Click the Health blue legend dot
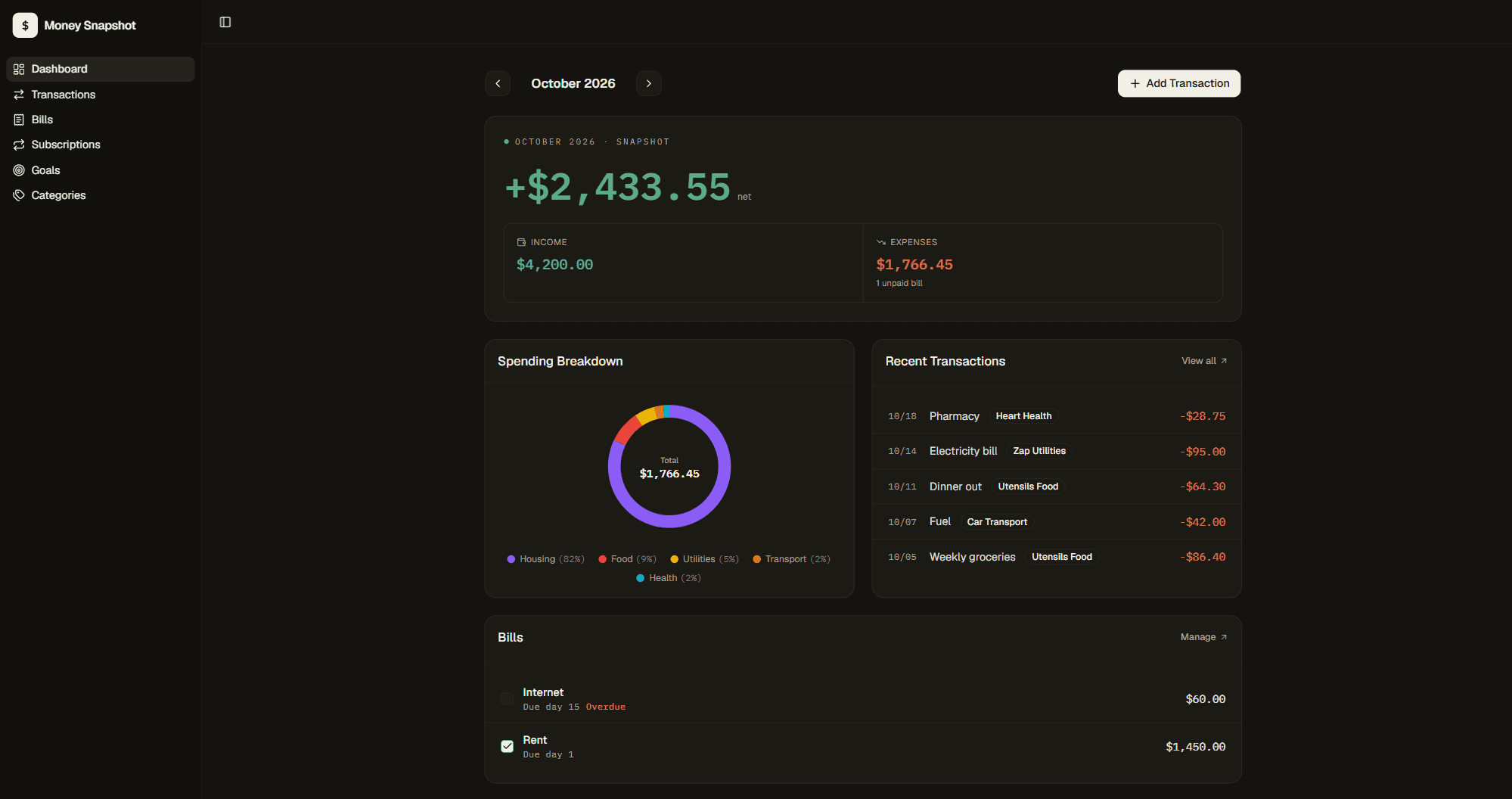The height and width of the screenshot is (799, 1512). click(641, 578)
